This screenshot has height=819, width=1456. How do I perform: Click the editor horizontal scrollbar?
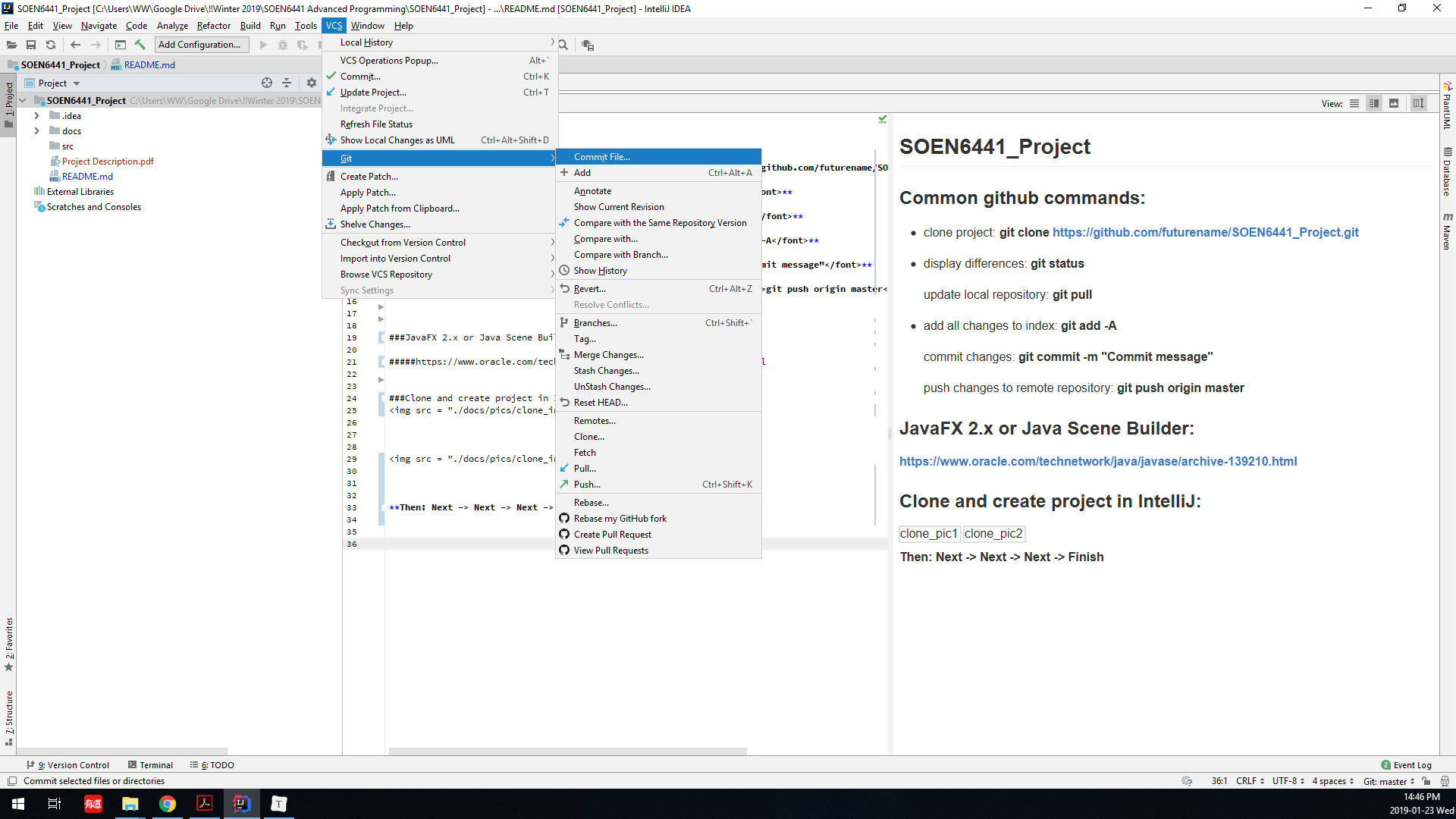567,752
